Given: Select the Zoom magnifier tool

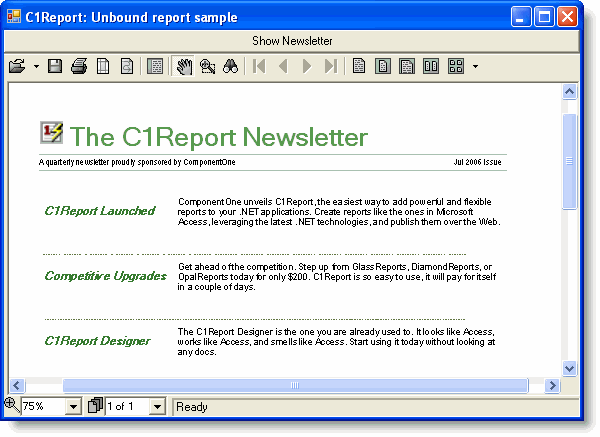Looking at the screenshot, I should [x=207, y=66].
